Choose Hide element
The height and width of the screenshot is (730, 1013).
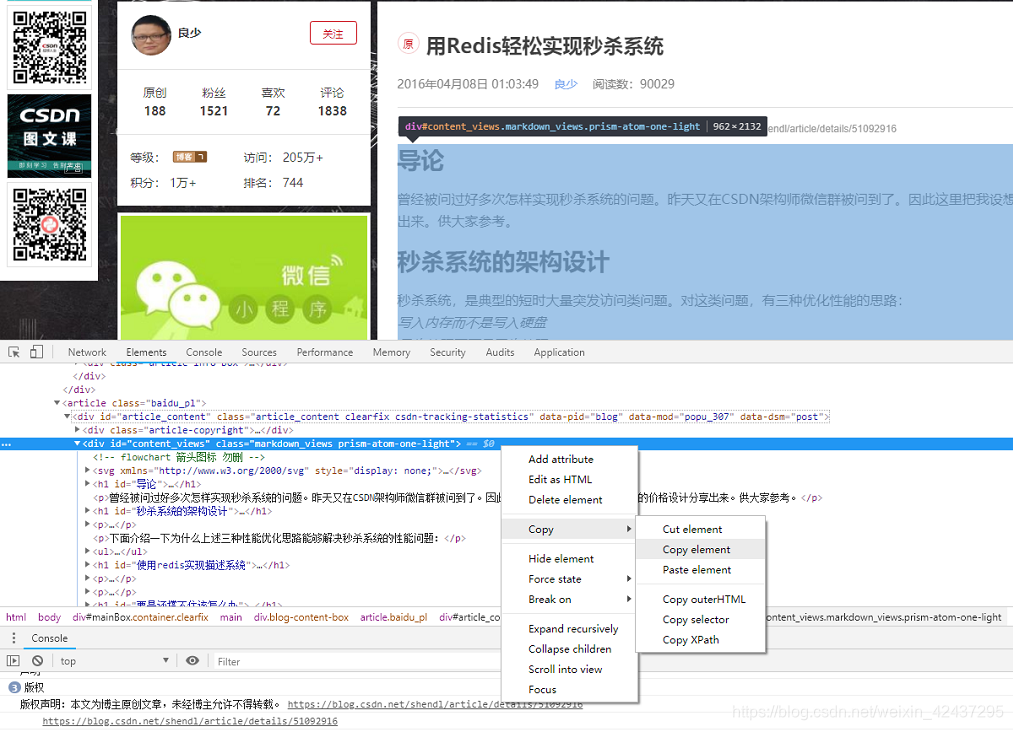tap(569, 559)
